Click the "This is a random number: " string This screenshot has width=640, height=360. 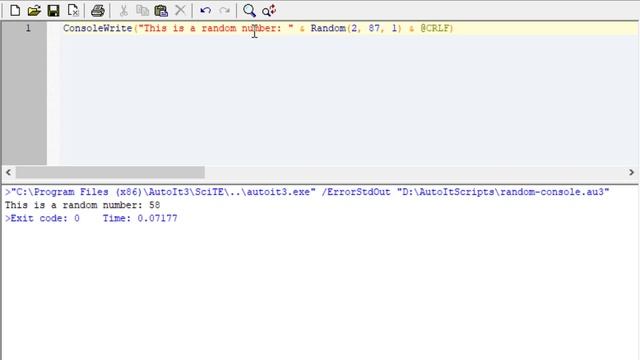click(x=216, y=28)
